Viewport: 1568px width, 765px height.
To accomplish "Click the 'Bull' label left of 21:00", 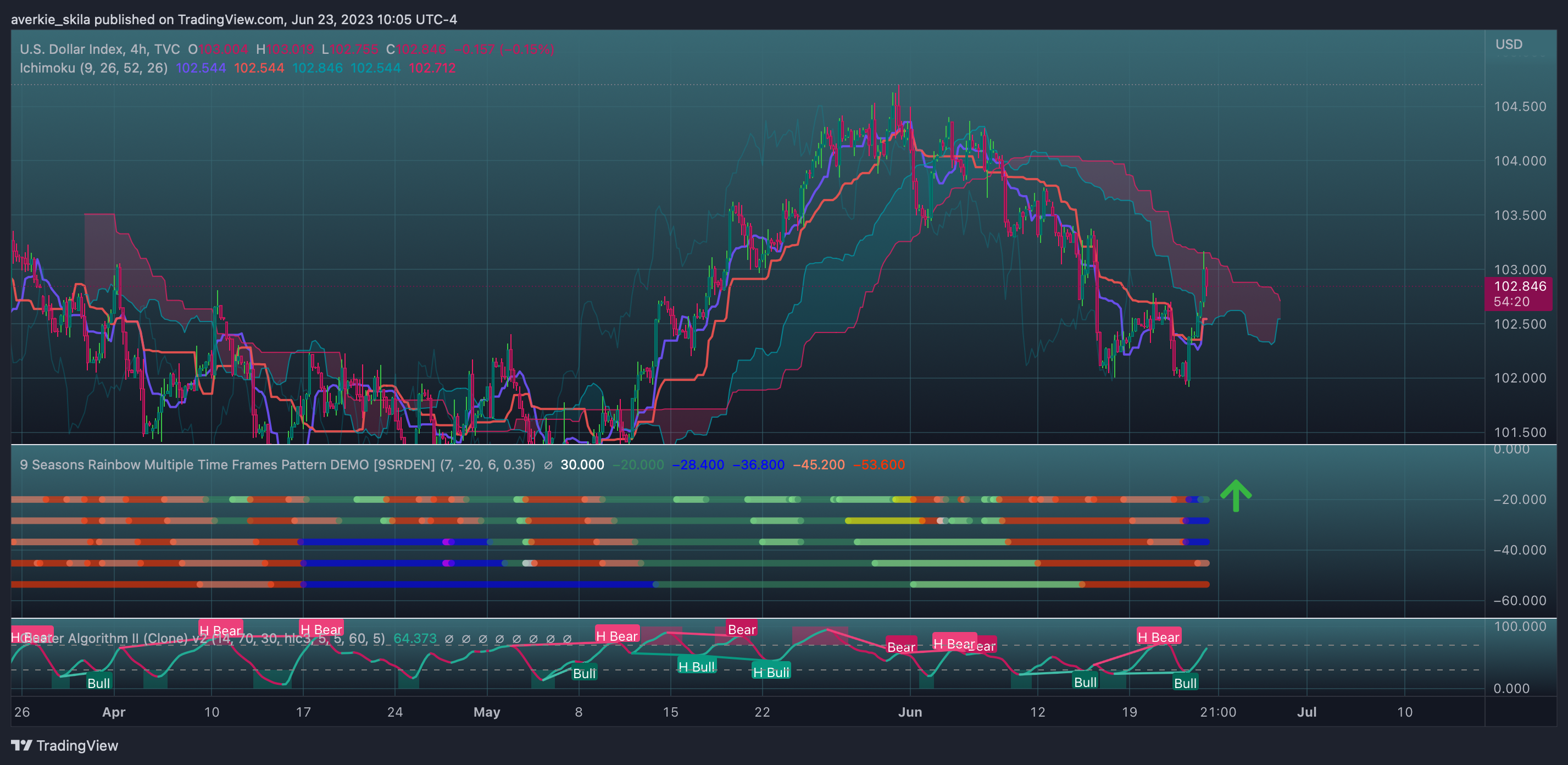I will pos(1185,683).
